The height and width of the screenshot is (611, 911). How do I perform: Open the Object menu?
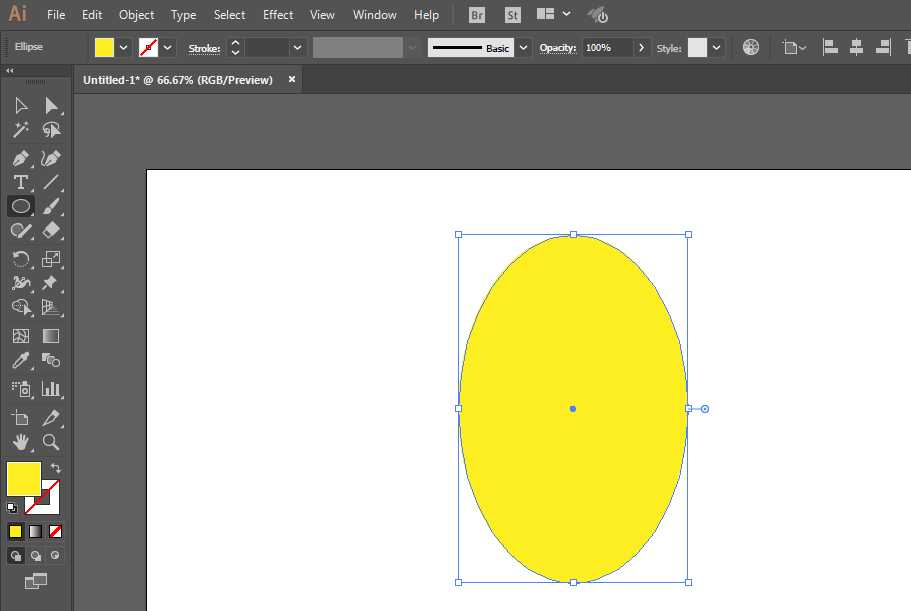(136, 15)
